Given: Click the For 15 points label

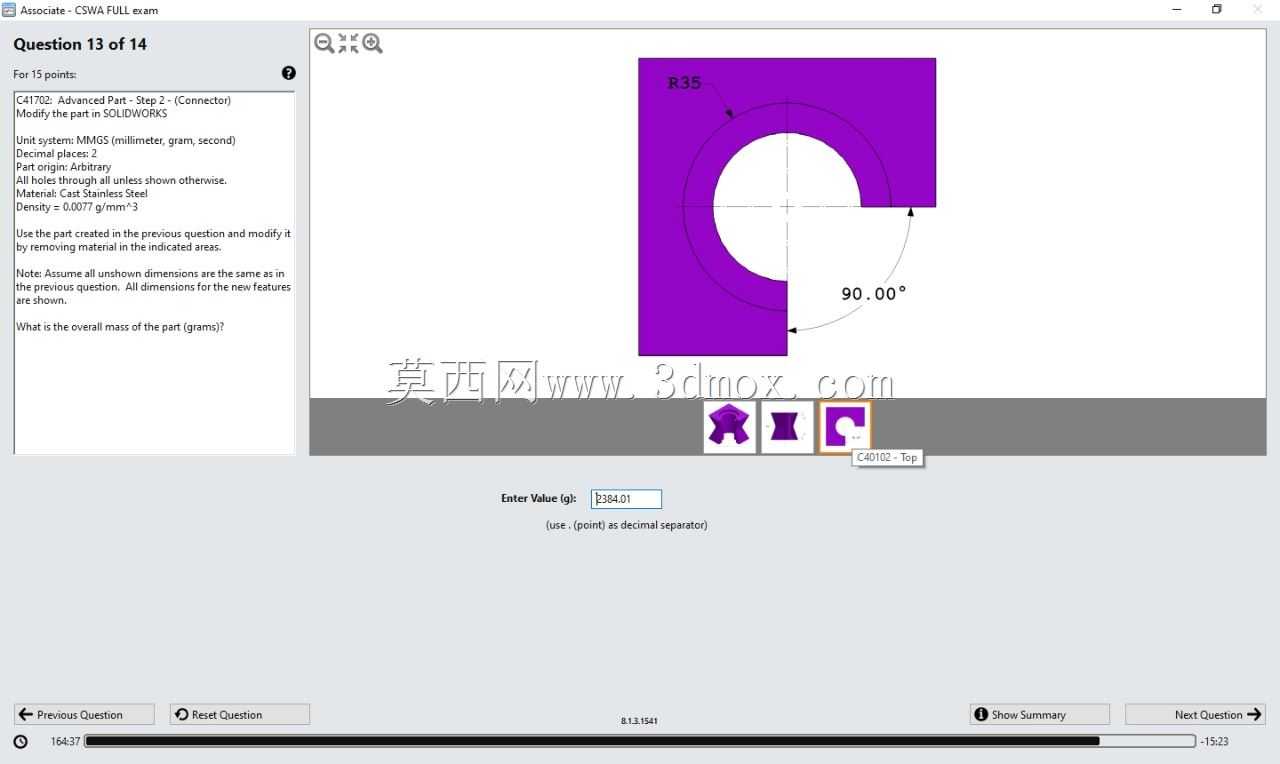Looking at the screenshot, I should (x=44, y=74).
